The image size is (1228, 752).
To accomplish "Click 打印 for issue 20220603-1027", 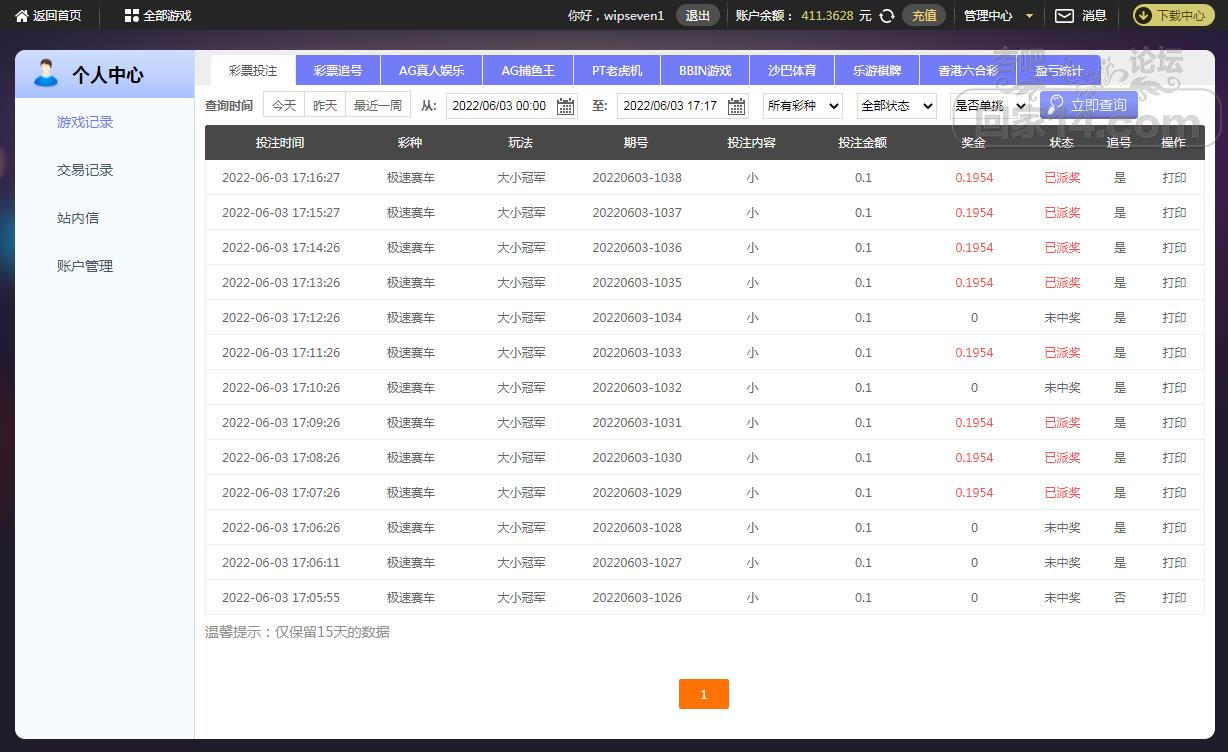I will tap(1175, 563).
